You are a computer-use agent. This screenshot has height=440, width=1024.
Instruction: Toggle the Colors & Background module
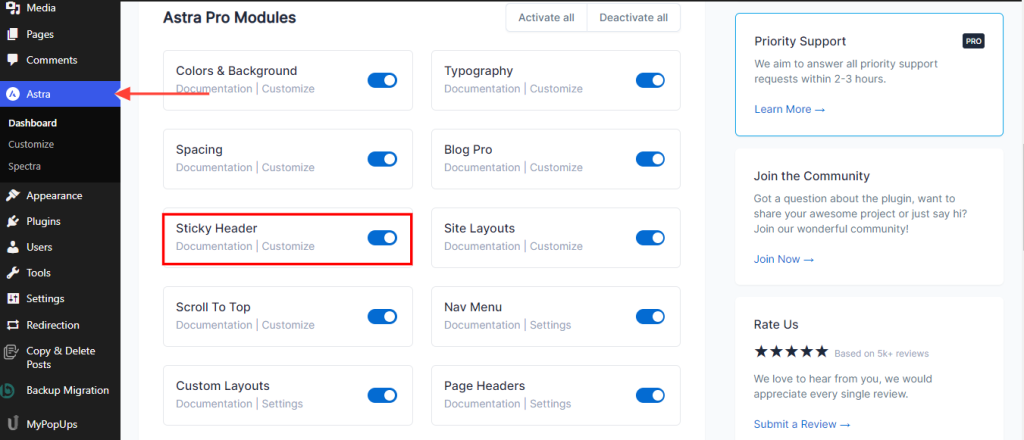pos(382,80)
